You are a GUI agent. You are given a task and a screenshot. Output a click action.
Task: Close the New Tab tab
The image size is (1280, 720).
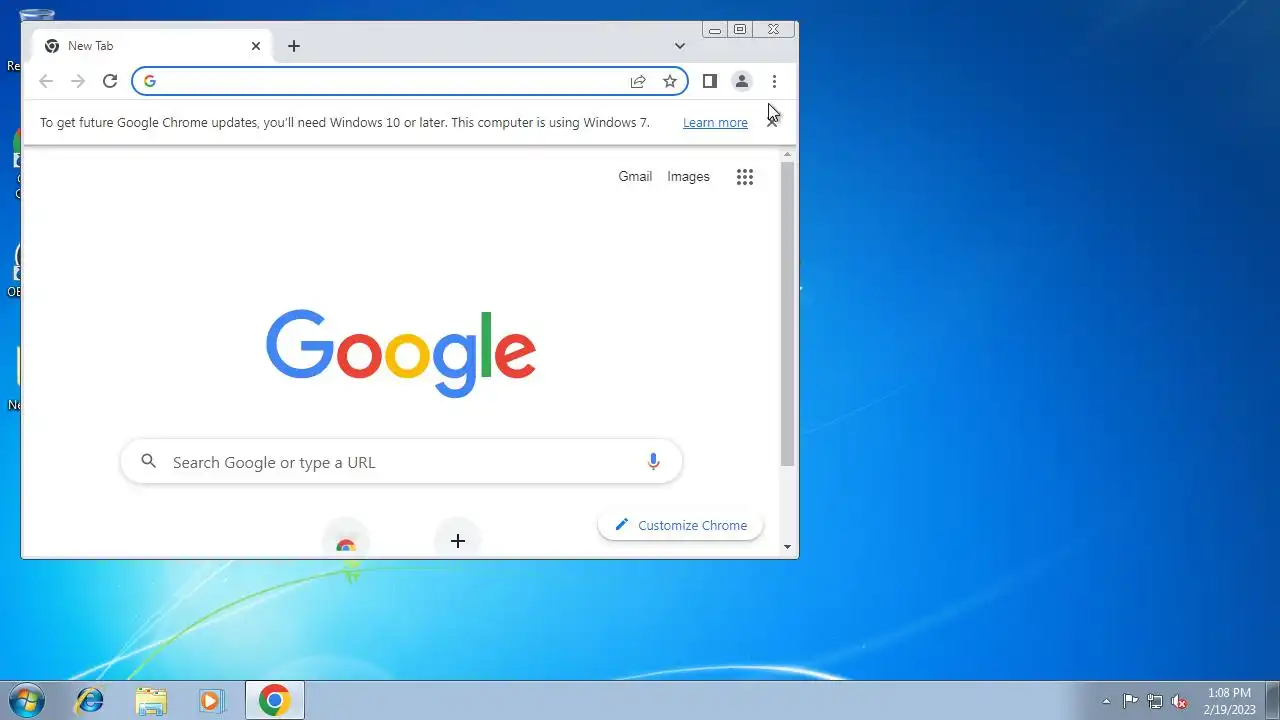pyautogui.click(x=255, y=46)
